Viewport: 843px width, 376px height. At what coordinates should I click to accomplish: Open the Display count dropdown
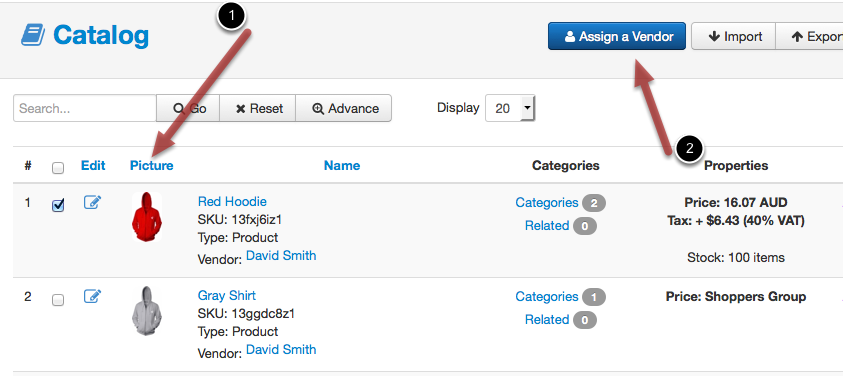click(510, 108)
